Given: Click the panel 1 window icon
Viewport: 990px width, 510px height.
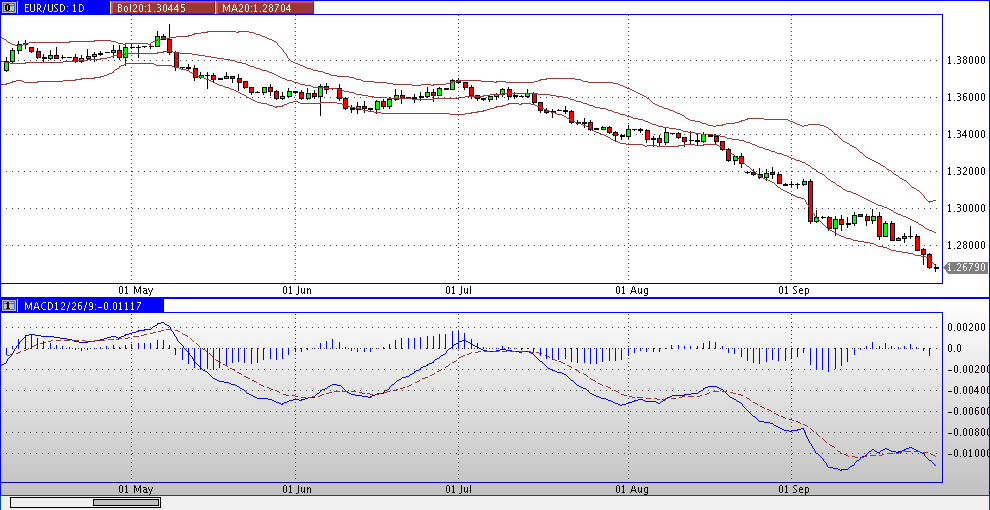Looking at the screenshot, I should (8, 305).
